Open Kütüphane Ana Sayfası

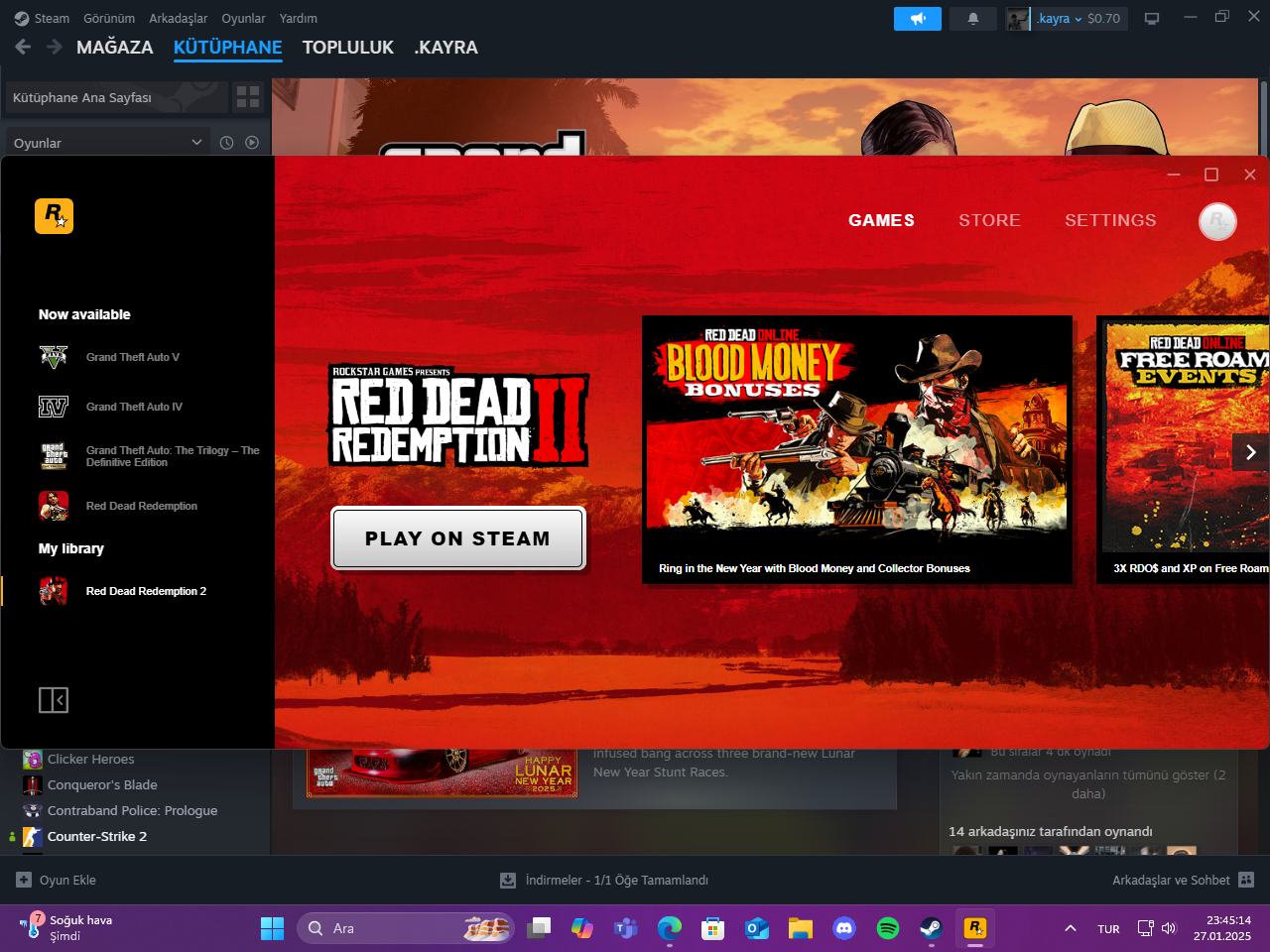117,97
